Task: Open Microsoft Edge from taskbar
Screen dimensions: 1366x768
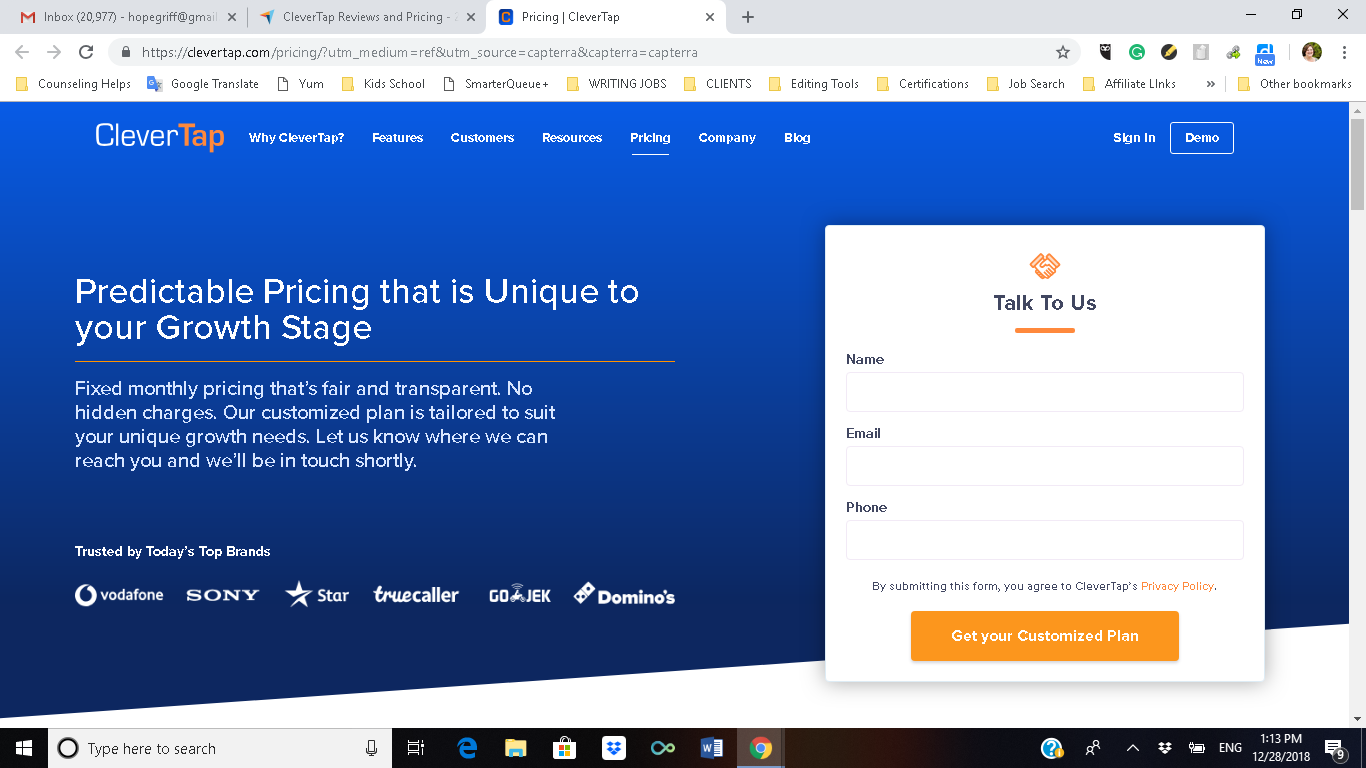Action: 467,748
